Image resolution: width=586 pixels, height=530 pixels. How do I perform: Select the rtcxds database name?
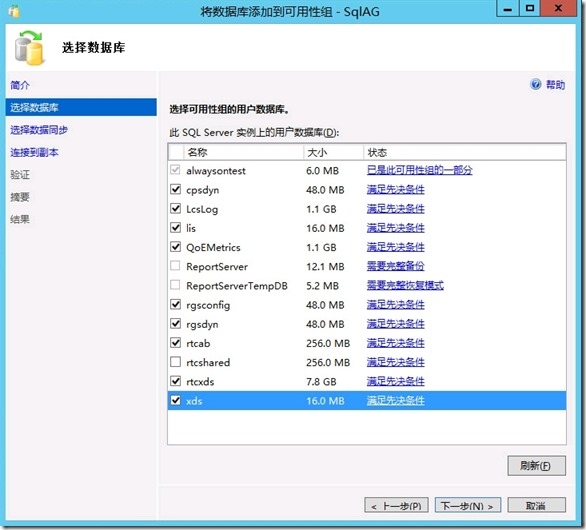pyautogui.click(x=200, y=382)
